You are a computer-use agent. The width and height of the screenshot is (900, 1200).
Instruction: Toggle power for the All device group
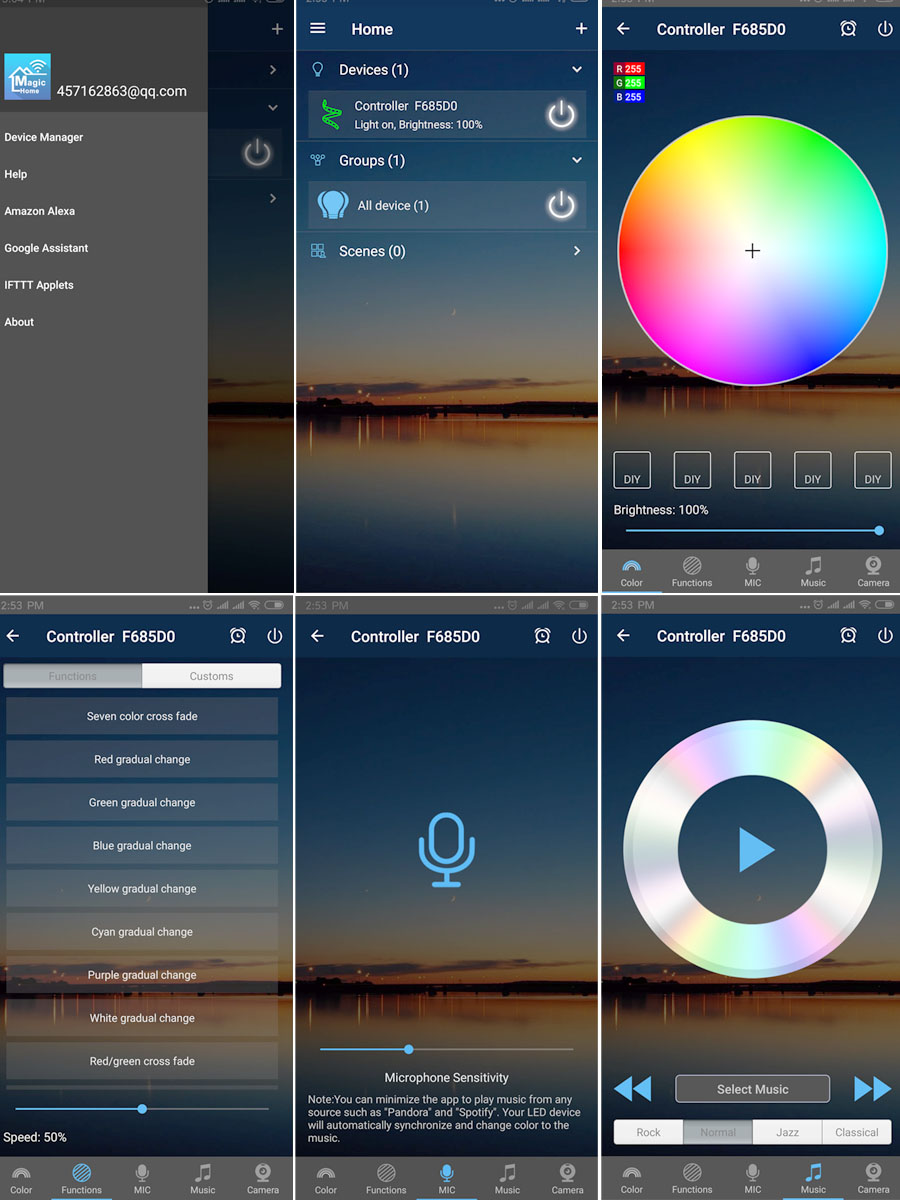pos(561,205)
